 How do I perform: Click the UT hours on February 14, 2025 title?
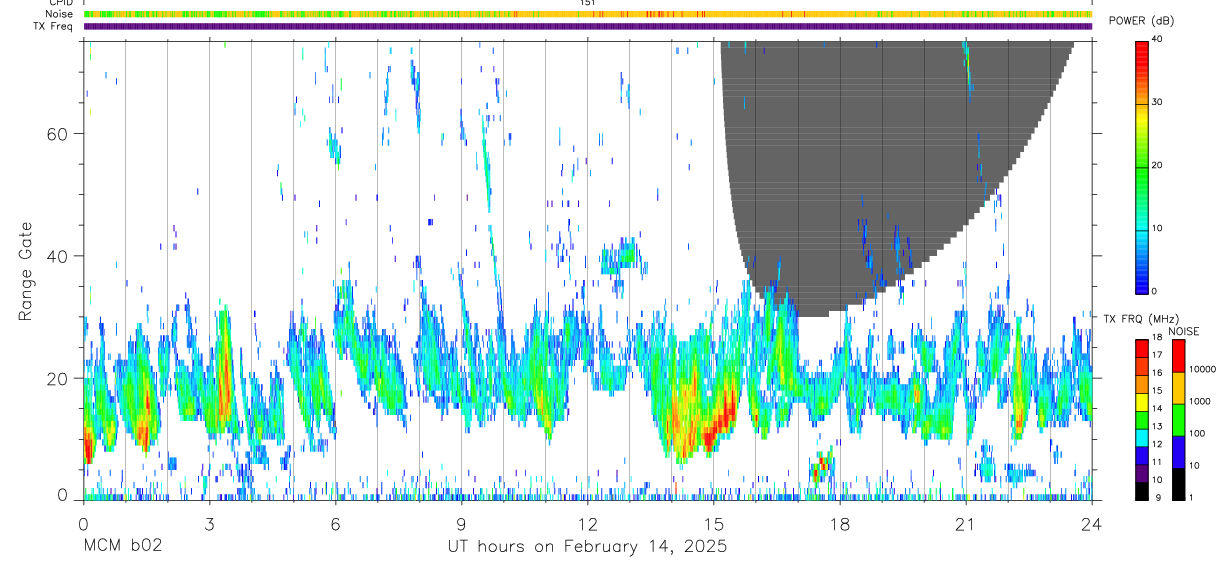coord(587,547)
